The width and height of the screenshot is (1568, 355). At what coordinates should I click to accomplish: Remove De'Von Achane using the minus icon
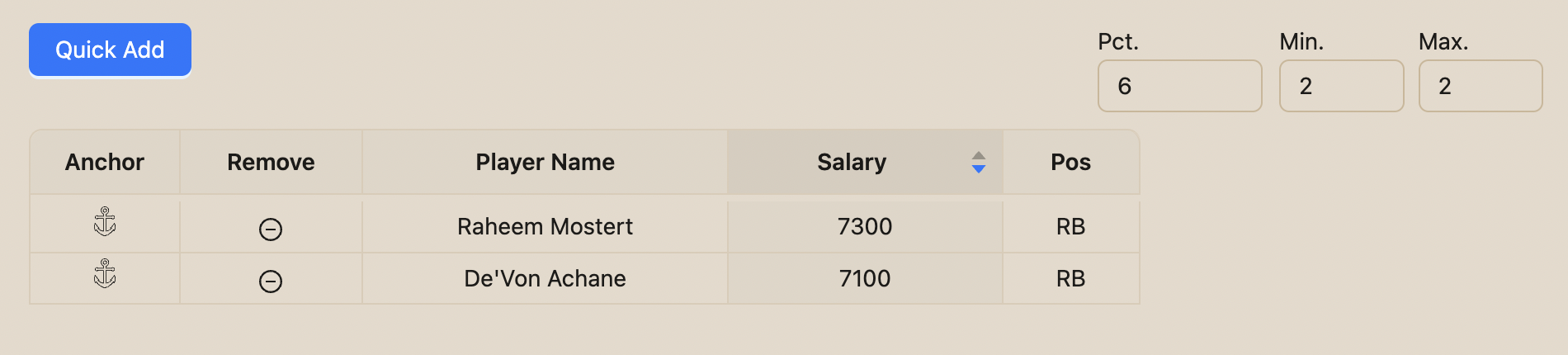pos(271,282)
